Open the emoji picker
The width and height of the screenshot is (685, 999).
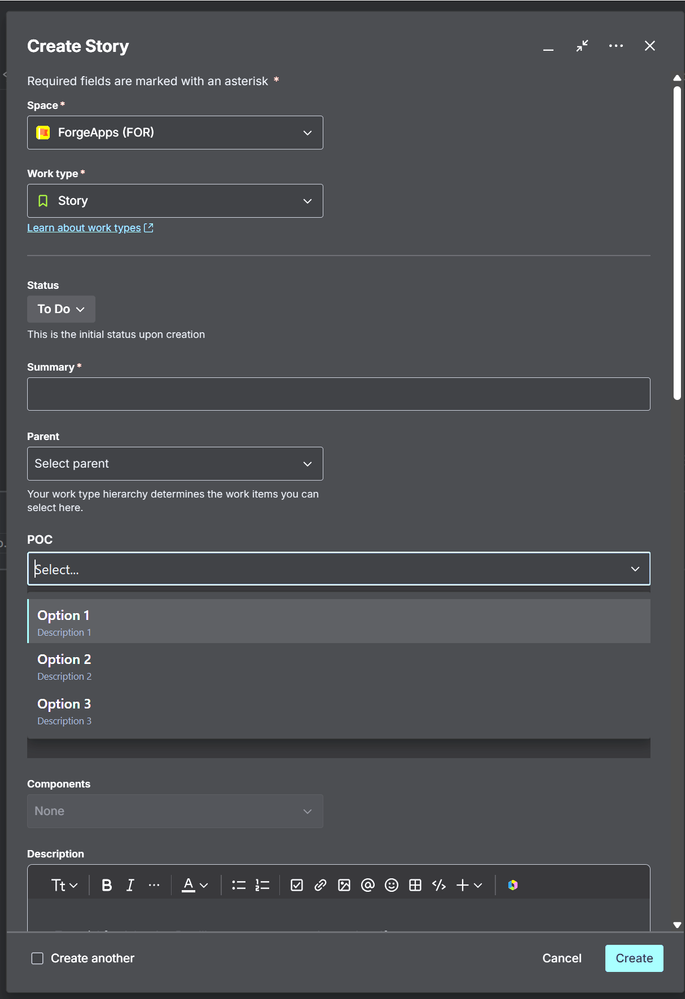pos(391,885)
